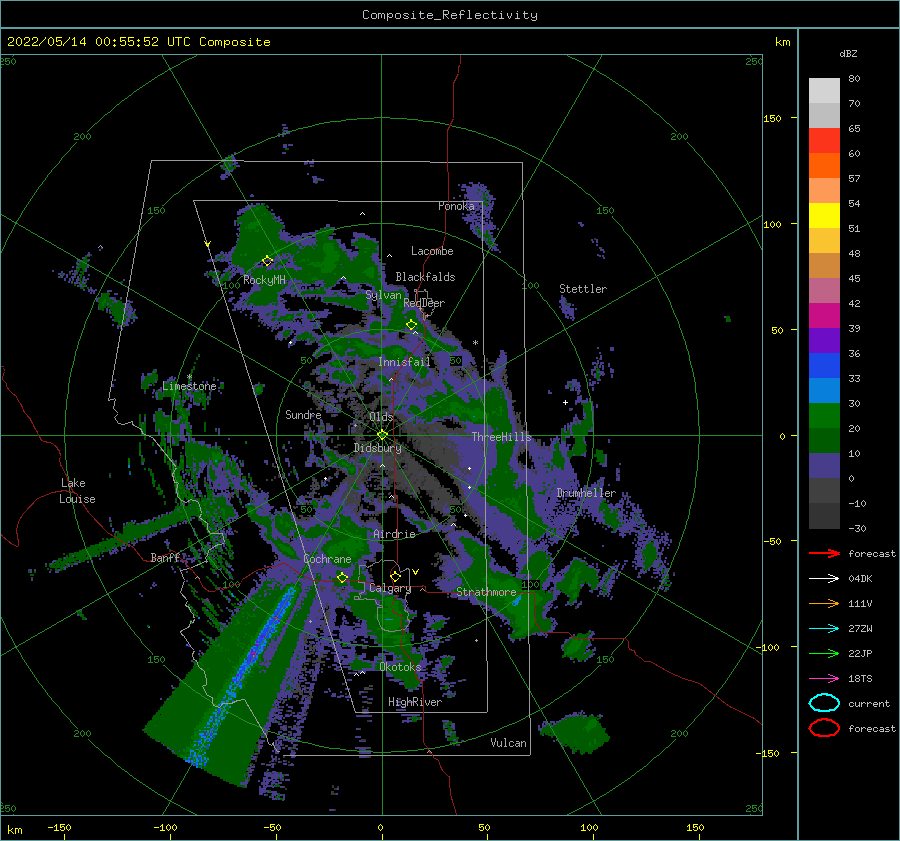Click the yellow diamond marker below Cochrane
Image resolution: width=900 pixels, height=841 pixels.
point(342,577)
